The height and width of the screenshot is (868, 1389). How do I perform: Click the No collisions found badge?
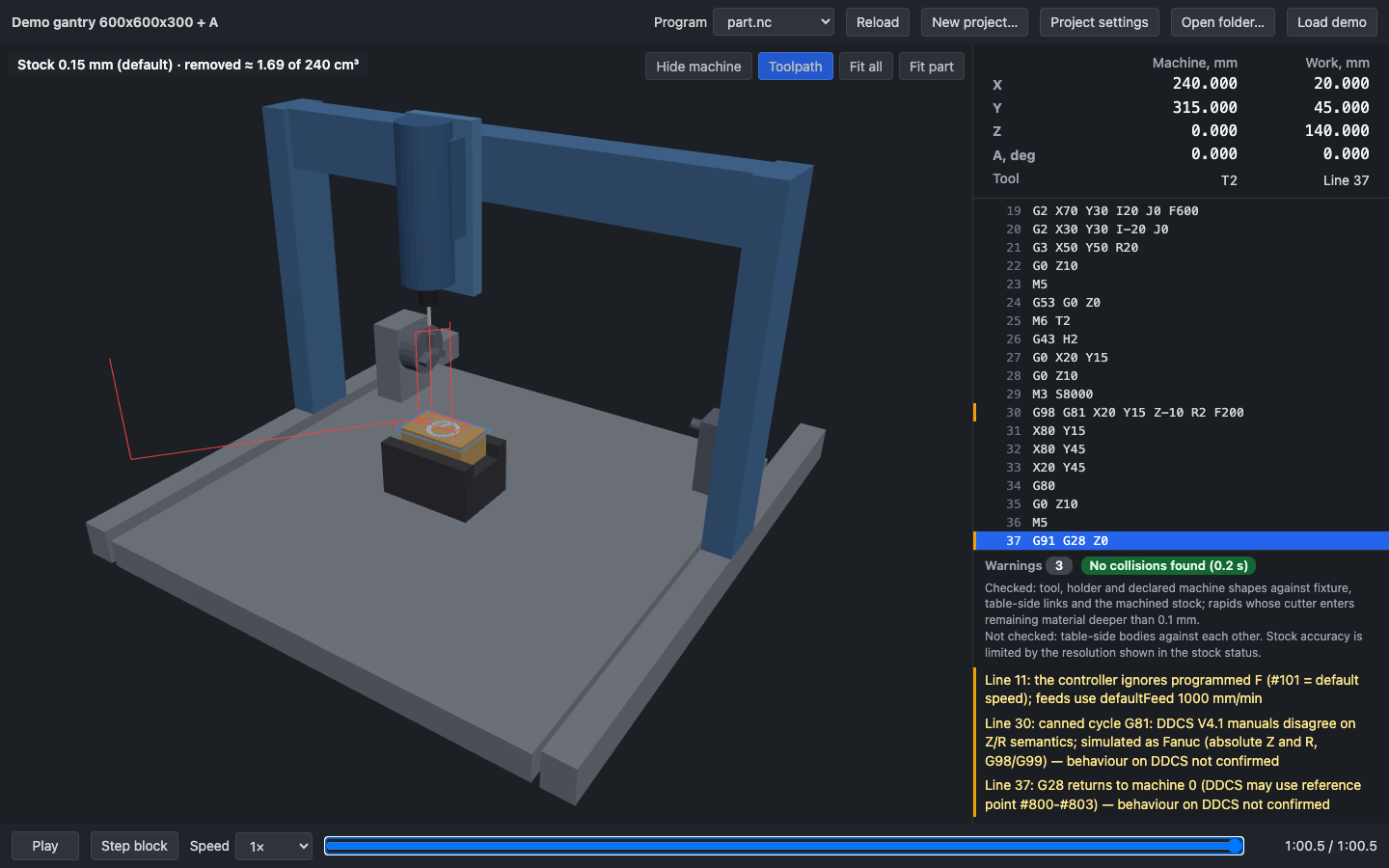click(x=1168, y=566)
